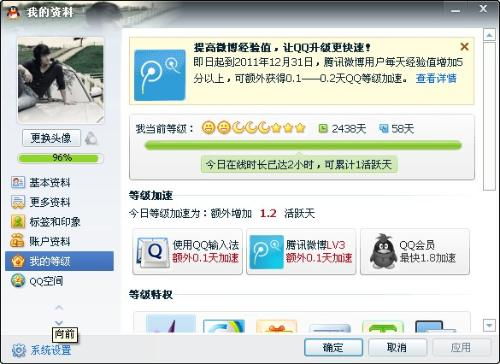Click the blue icon beside 58天
Viewport: 500px width, 364px height.
384,128
